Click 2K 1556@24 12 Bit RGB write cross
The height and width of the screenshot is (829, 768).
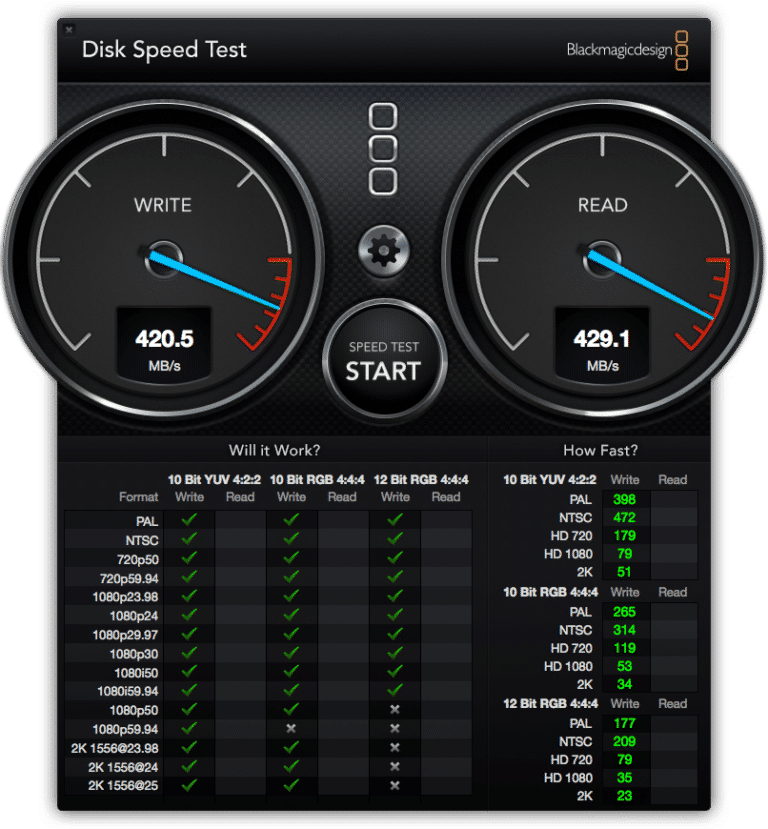395,767
